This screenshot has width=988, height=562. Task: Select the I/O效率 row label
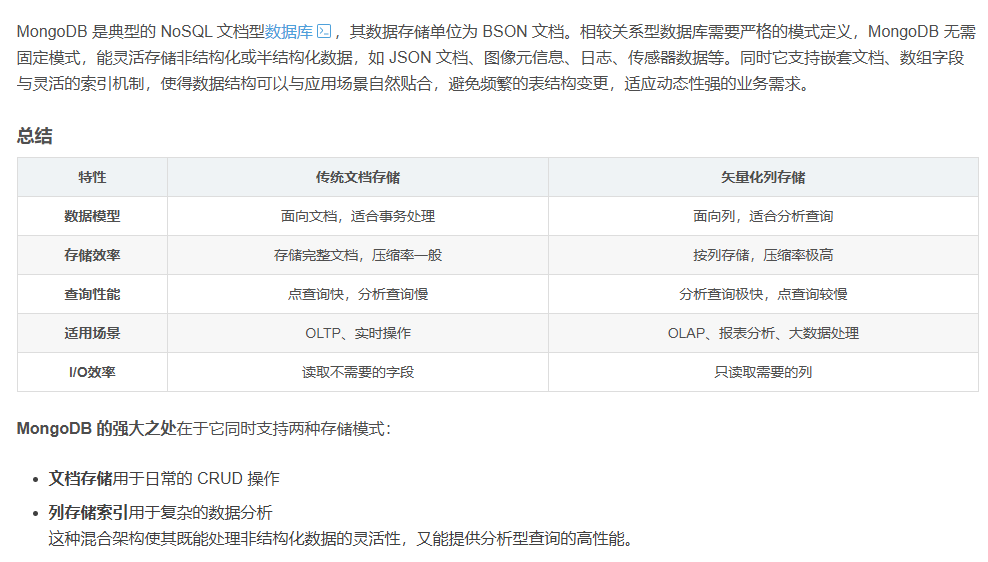pyautogui.click(x=92, y=372)
